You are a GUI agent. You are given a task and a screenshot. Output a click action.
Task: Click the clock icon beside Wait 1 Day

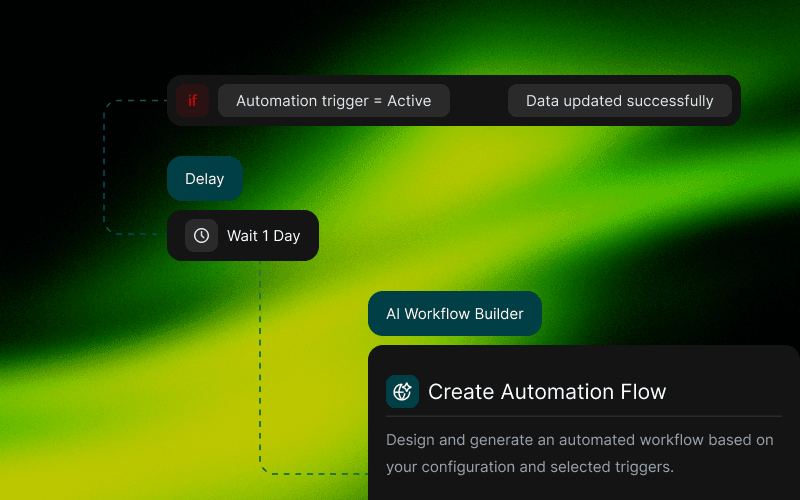[x=201, y=236]
